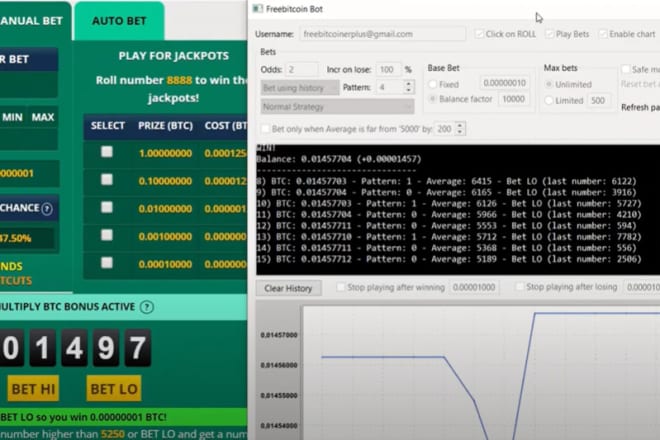Select the Limited max bets option
This screenshot has width=660, height=440.
[x=548, y=101]
